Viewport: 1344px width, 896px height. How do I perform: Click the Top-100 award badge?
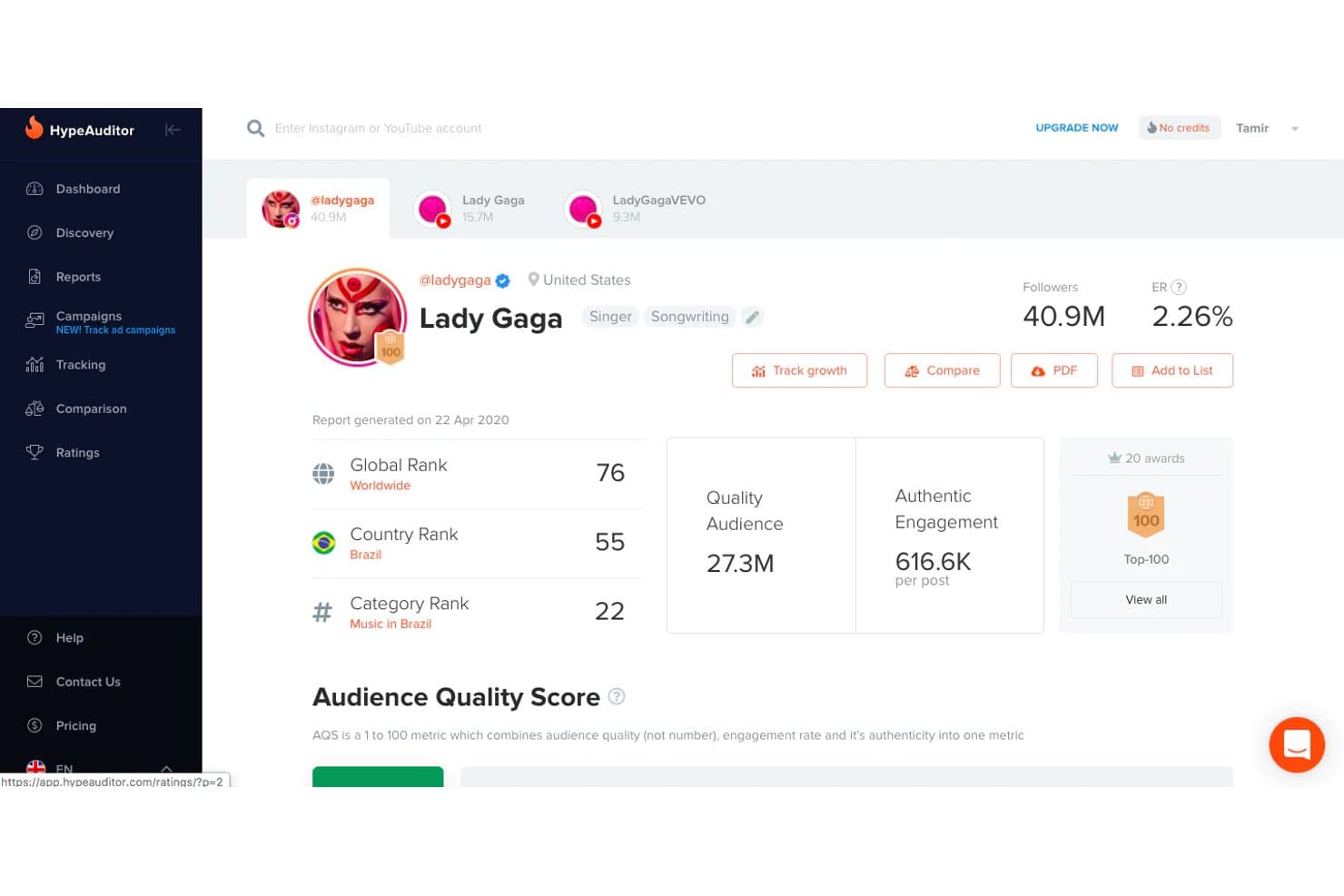click(x=1146, y=515)
